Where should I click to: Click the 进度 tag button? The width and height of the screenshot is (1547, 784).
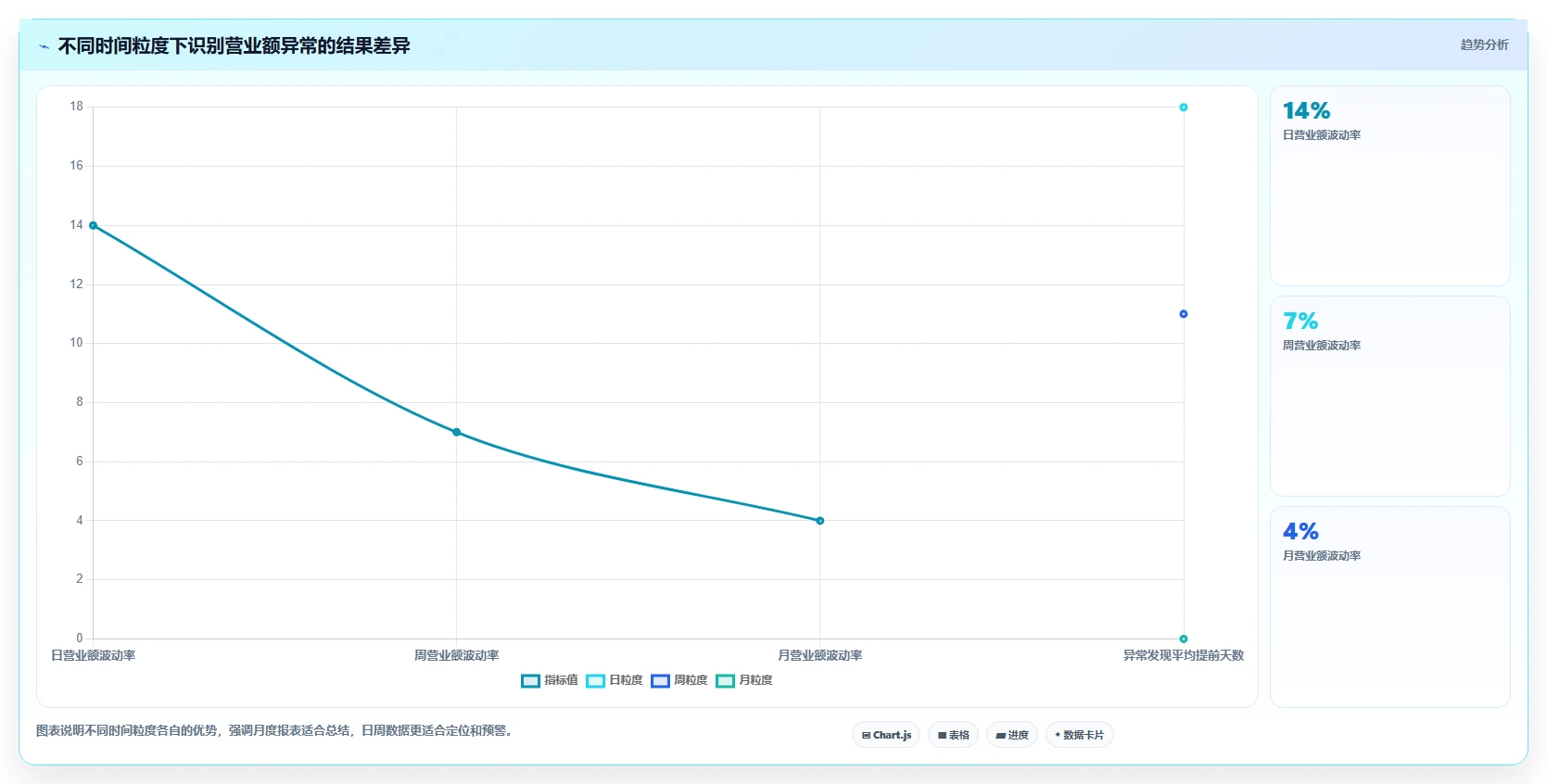[x=1012, y=735]
